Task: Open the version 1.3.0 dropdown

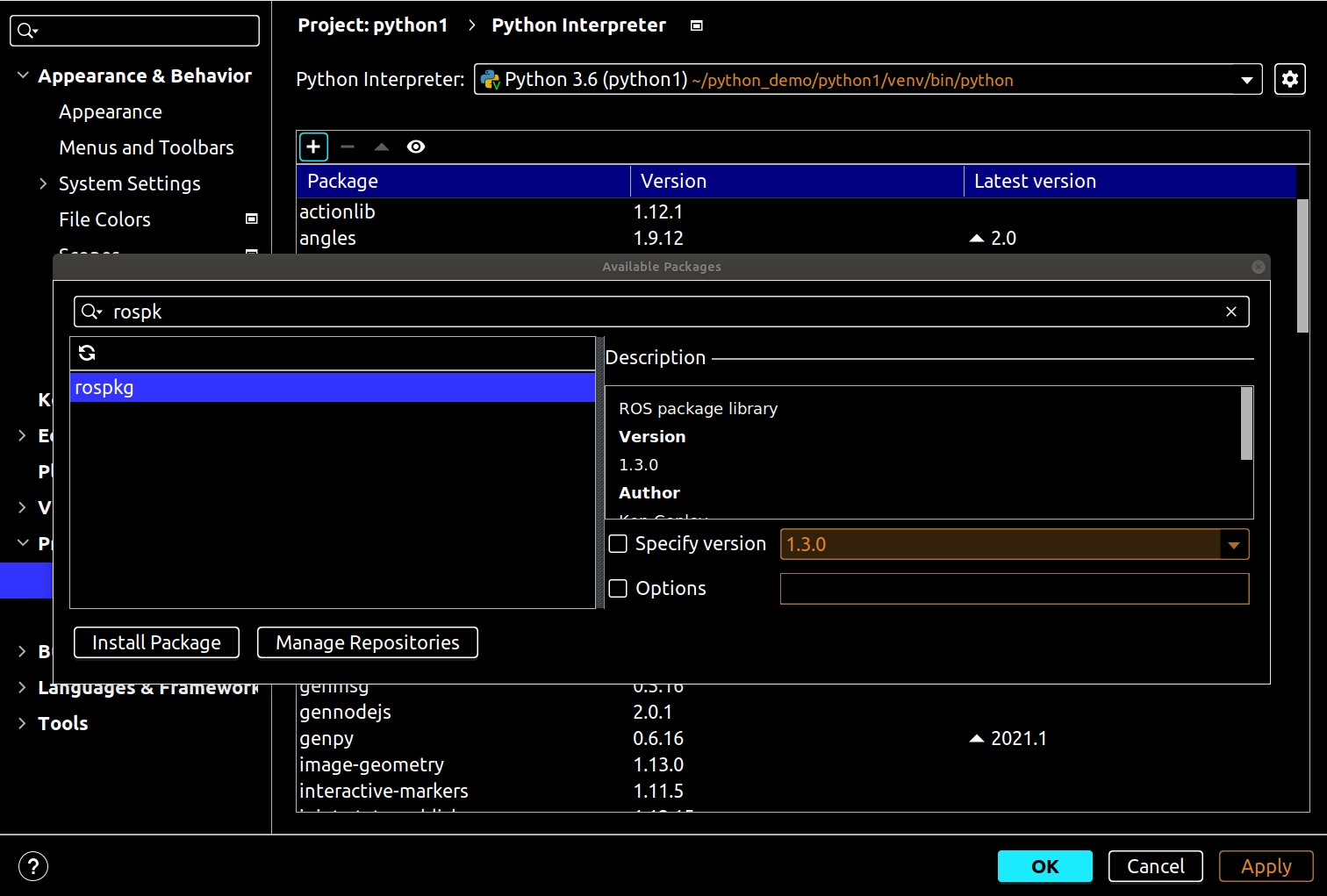Action: pyautogui.click(x=1234, y=544)
